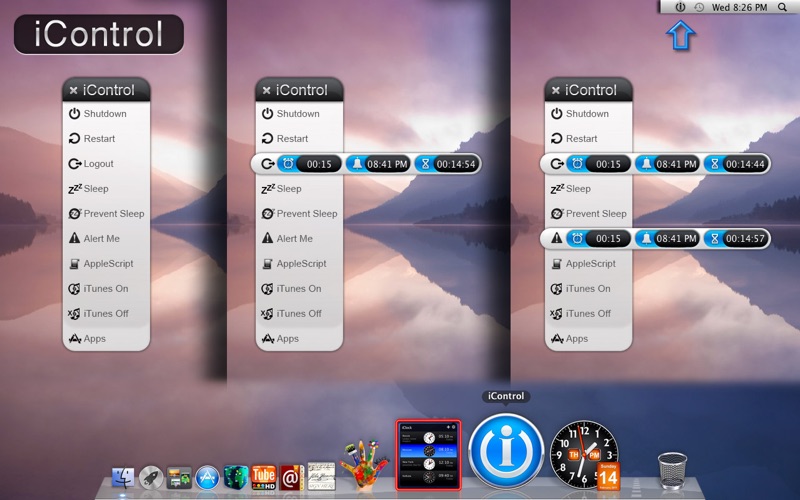This screenshot has height=500, width=800.
Task: Choose Sleep in the left iControl panel
Action: point(106,189)
